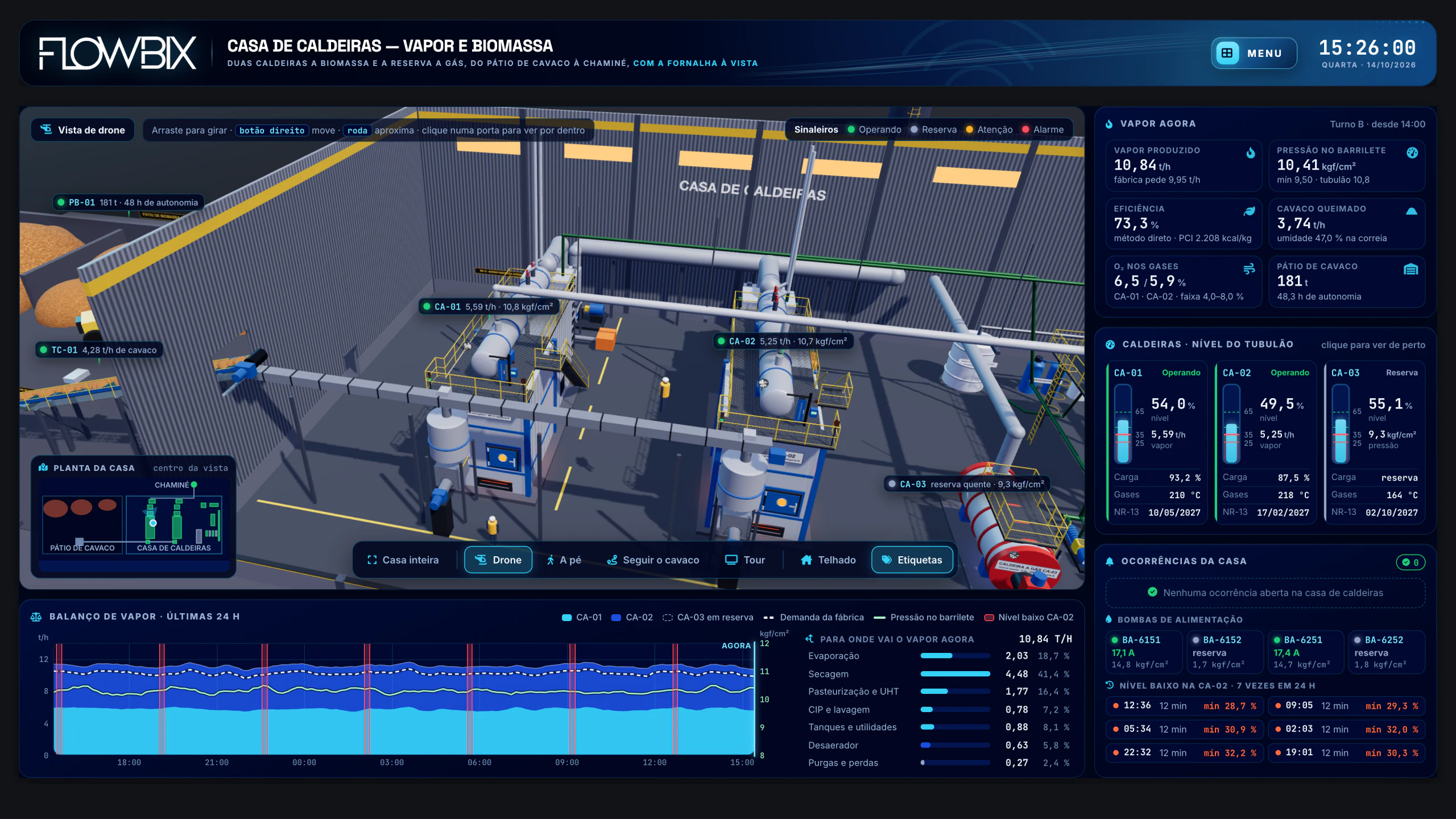The width and height of the screenshot is (1456, 819).
Task: Choose Seguir o cavaco view
Action: click(653, 560)
